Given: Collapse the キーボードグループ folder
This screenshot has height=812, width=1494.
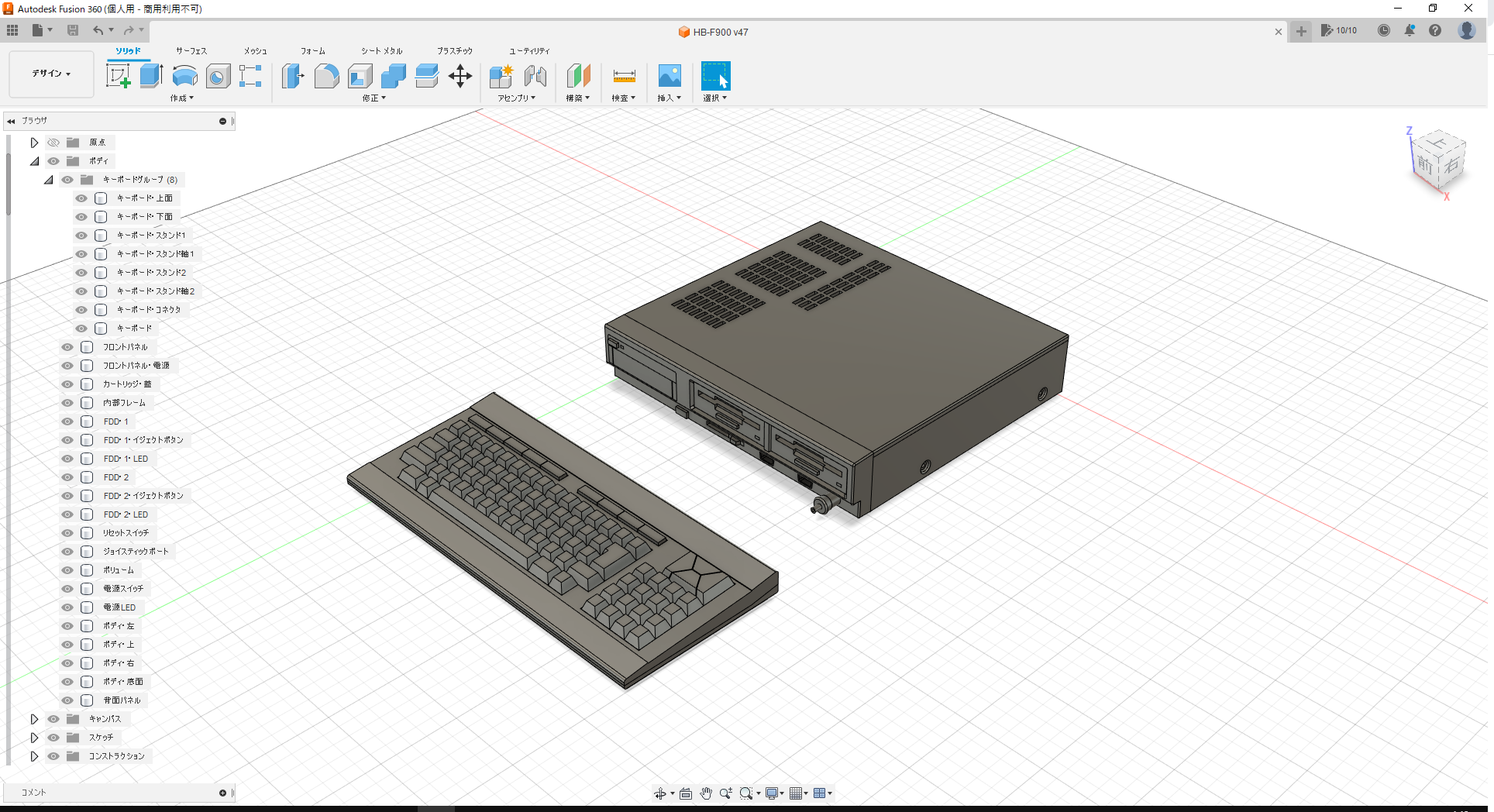Looking at the screenshot, I should pos(47,179).
